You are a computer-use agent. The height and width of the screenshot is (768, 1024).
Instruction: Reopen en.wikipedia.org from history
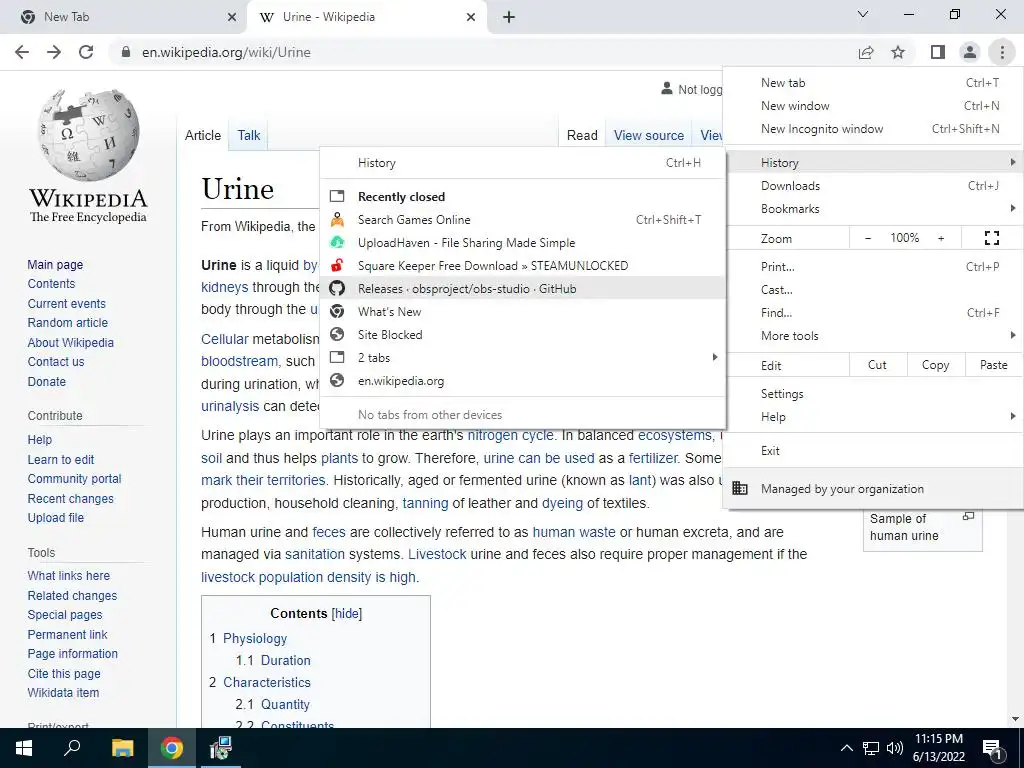522,381
